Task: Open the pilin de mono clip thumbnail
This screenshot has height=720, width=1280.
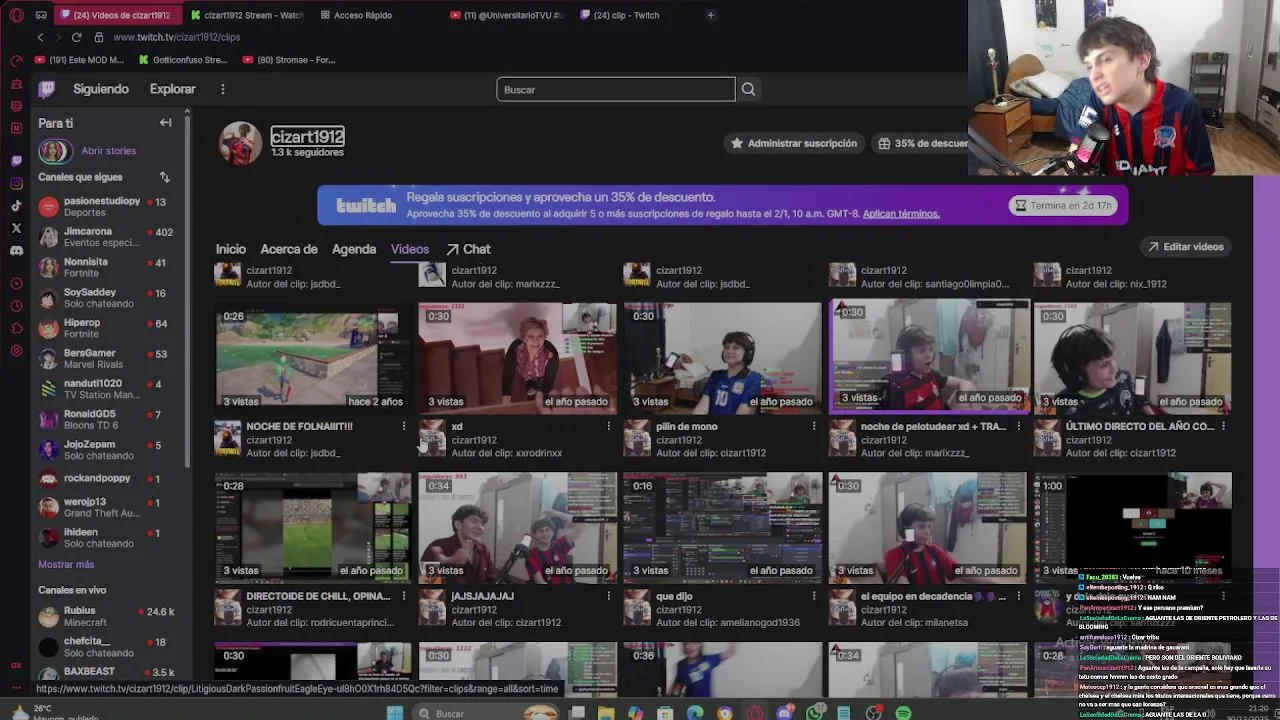Action: pyautogui.click(x=722, y=357)
